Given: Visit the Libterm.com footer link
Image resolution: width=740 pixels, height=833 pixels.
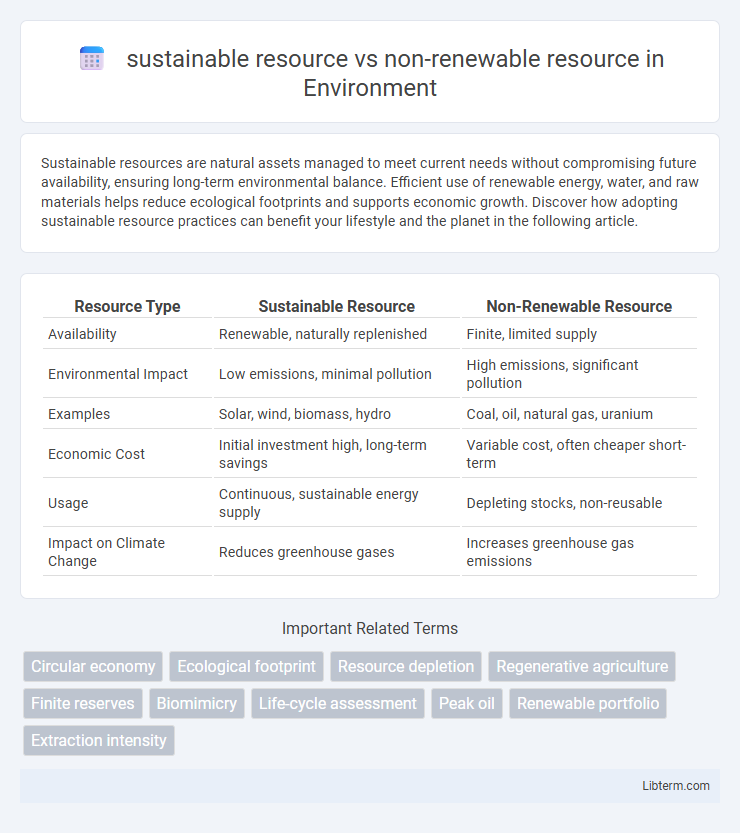Looking at the screenshot, I should click(x=676, y=786).
